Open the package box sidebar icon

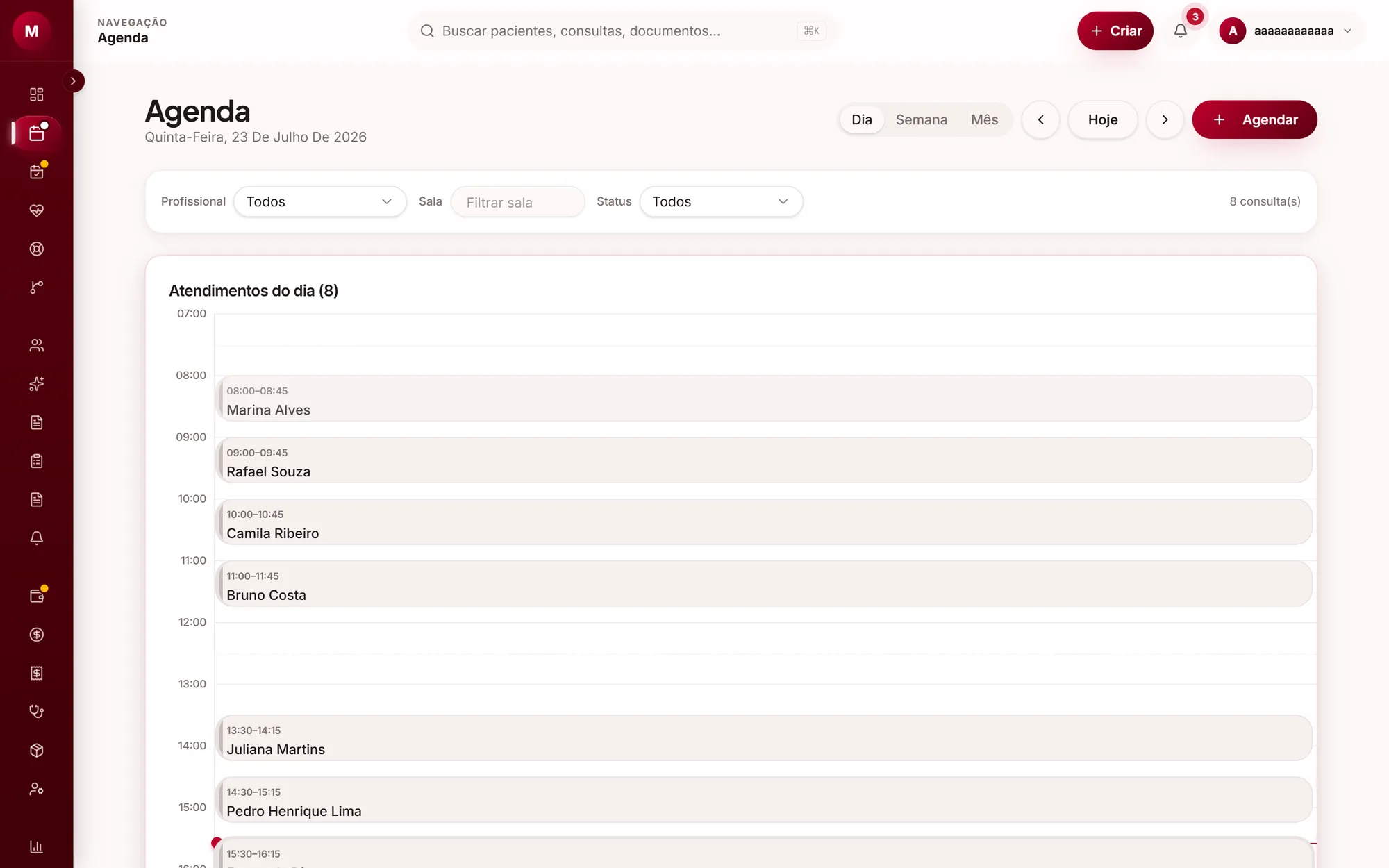pos(37,750)
